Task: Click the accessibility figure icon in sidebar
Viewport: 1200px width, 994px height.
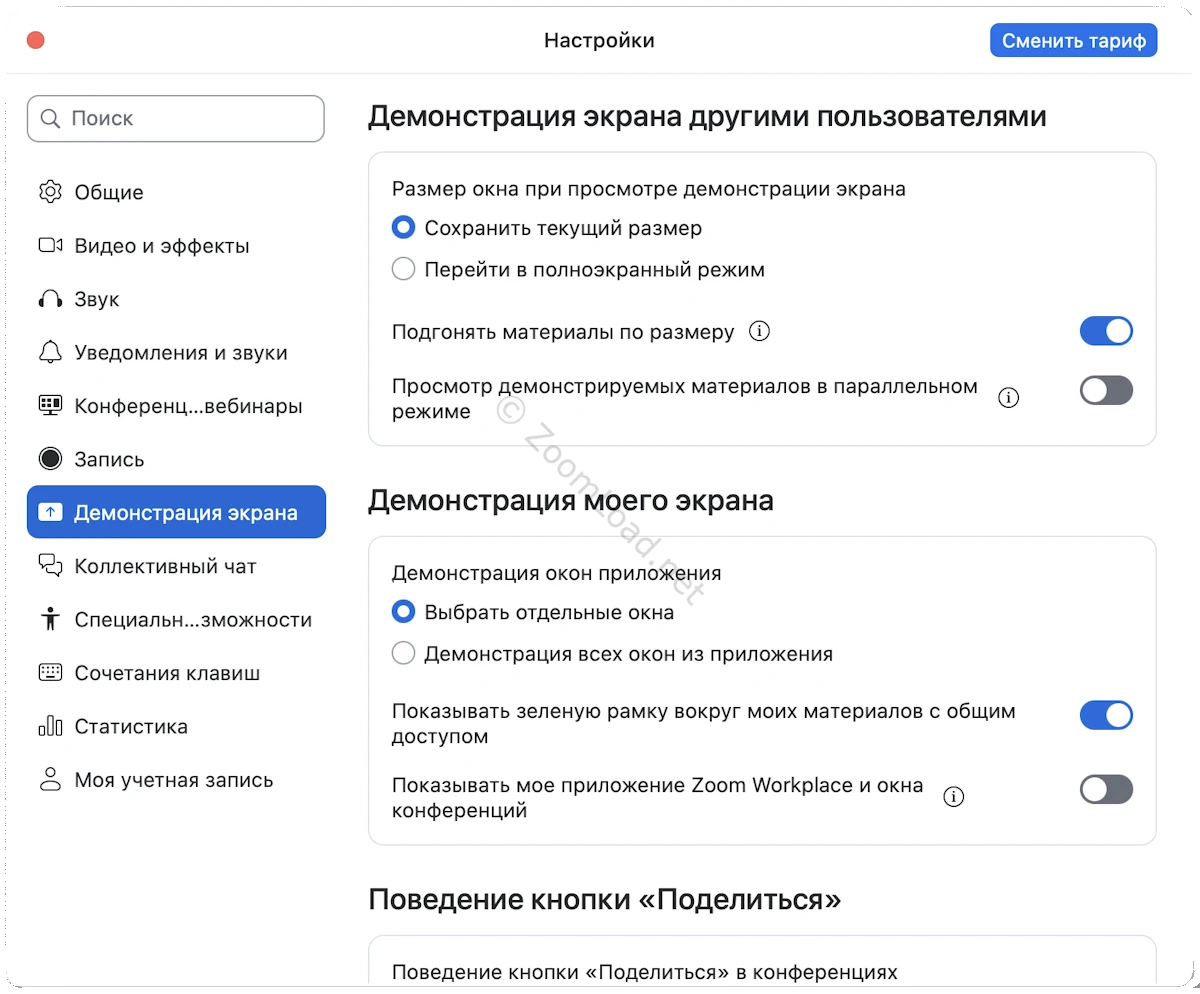Action: (50, 620)
